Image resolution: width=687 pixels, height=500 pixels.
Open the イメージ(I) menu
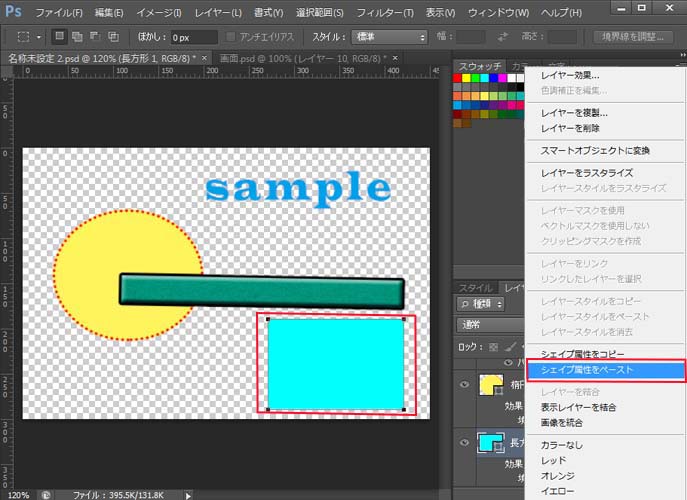tap(159, 13)
